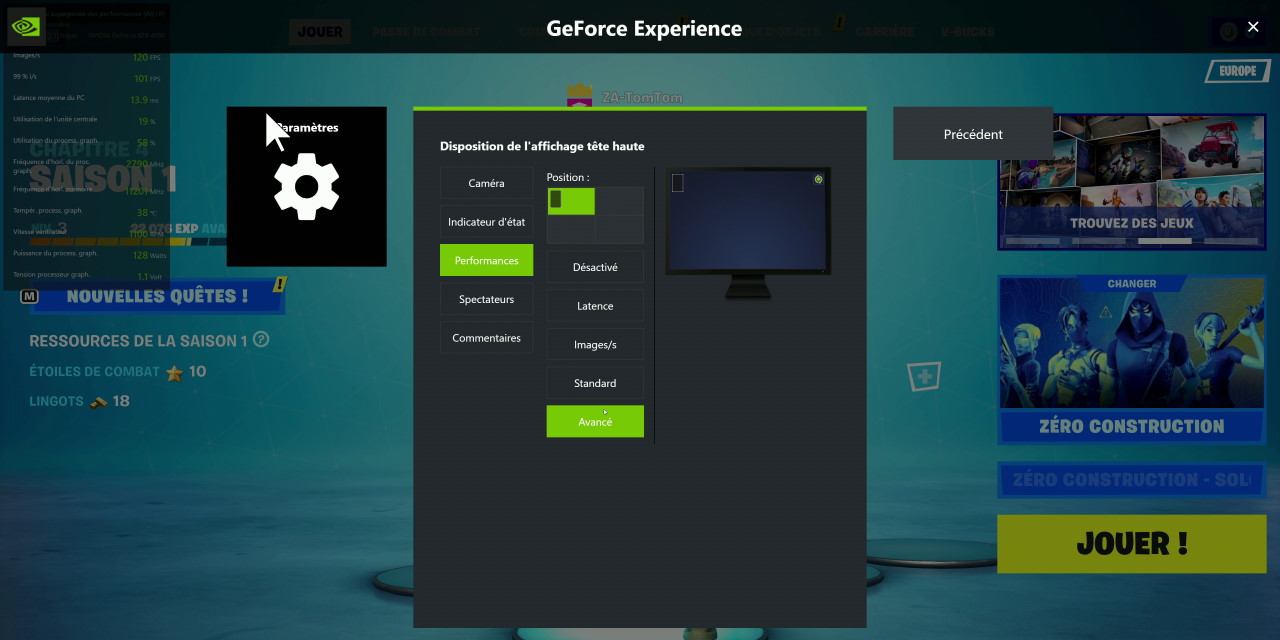Viewport: 1280px width, 640px height.
Task: Click the status indicator icon on monitor preview
Action: click(818, 180)
